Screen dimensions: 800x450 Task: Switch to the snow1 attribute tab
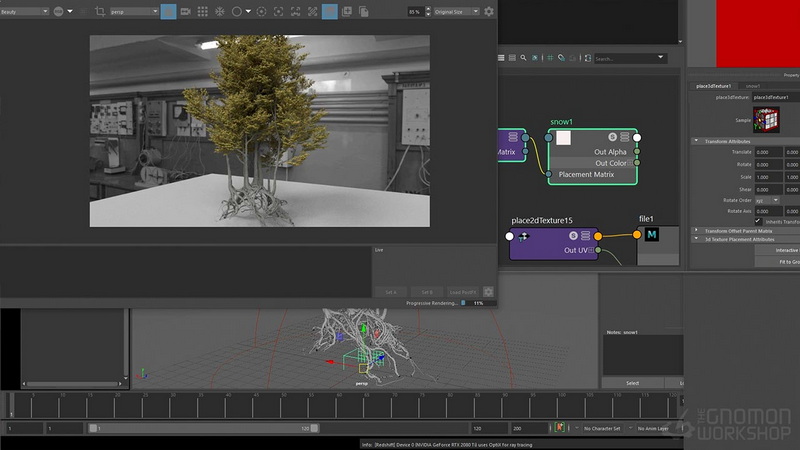click(753, 86)
